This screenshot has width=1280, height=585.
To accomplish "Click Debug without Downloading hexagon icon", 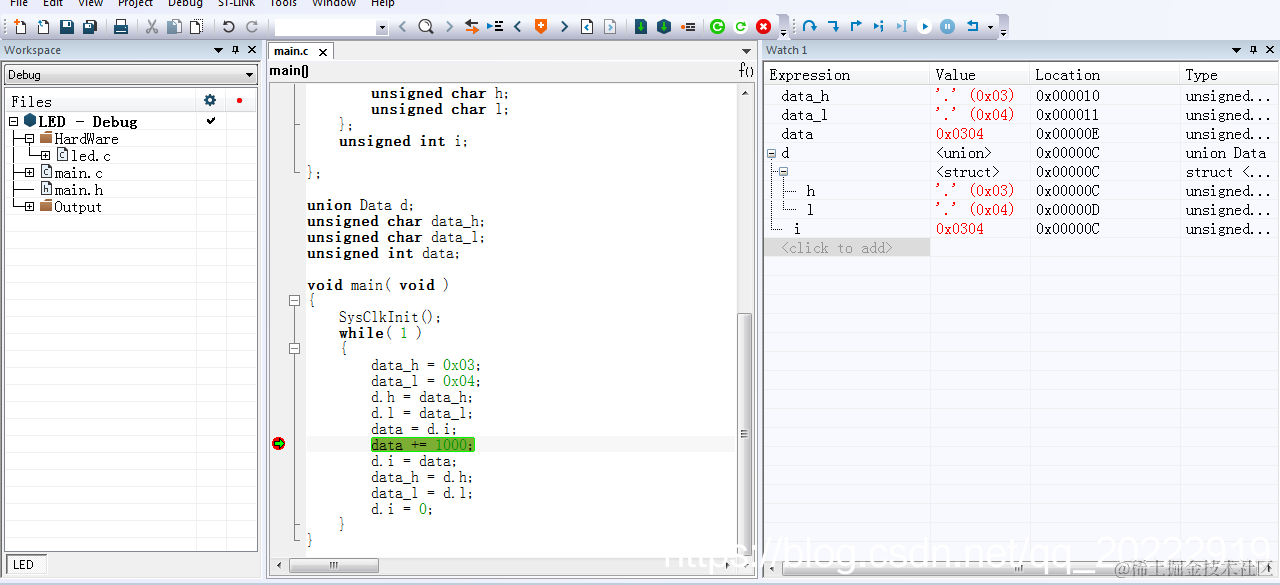I will [664, 27].
